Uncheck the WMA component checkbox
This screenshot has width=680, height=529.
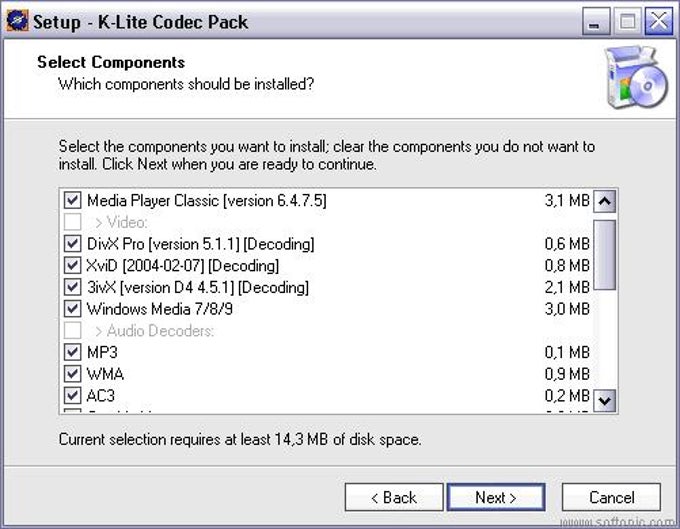click(x=72, y=374)
